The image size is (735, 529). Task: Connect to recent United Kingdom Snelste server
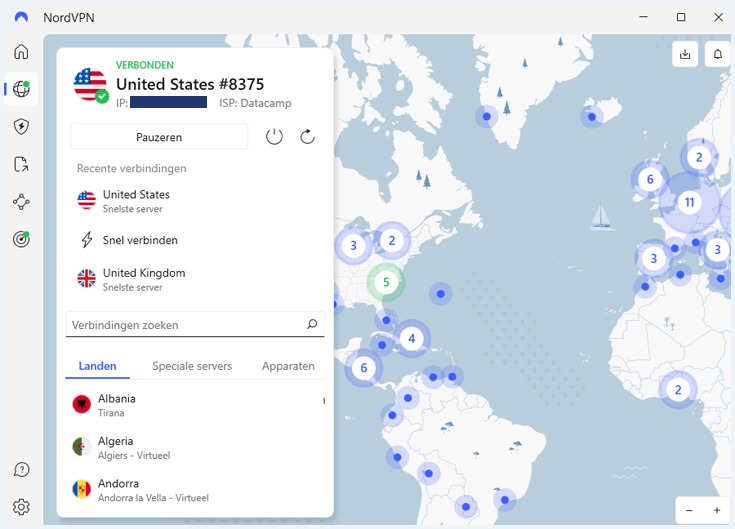(x=195, y=279)
